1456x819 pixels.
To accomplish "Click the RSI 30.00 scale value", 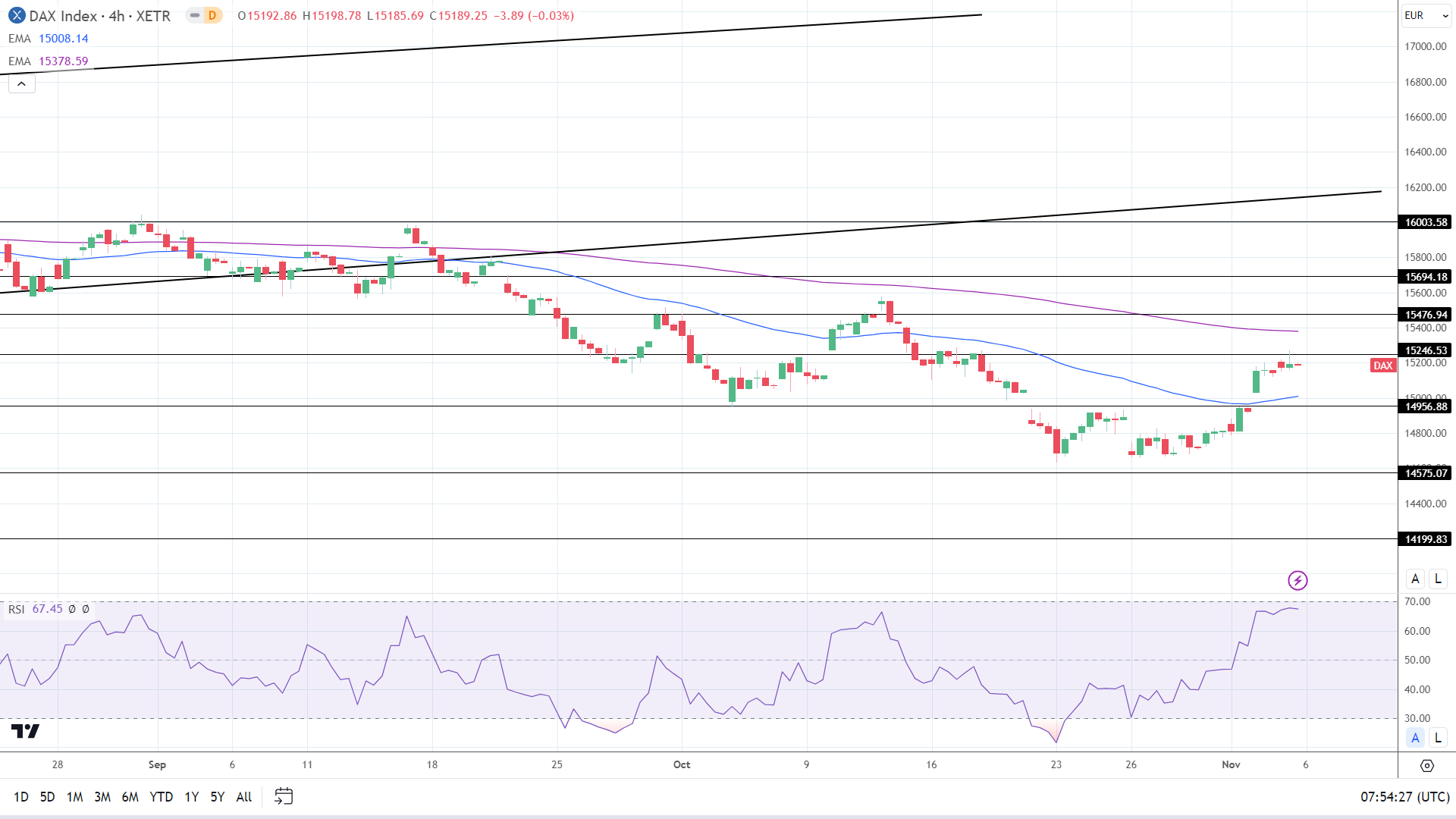I will (1417, 718).
